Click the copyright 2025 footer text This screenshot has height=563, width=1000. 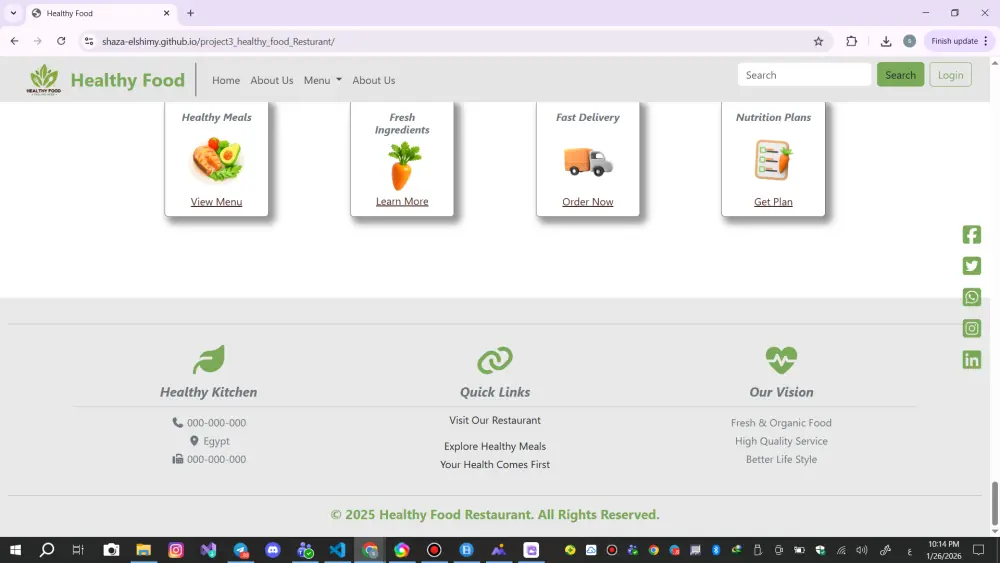tap(495, 515)
